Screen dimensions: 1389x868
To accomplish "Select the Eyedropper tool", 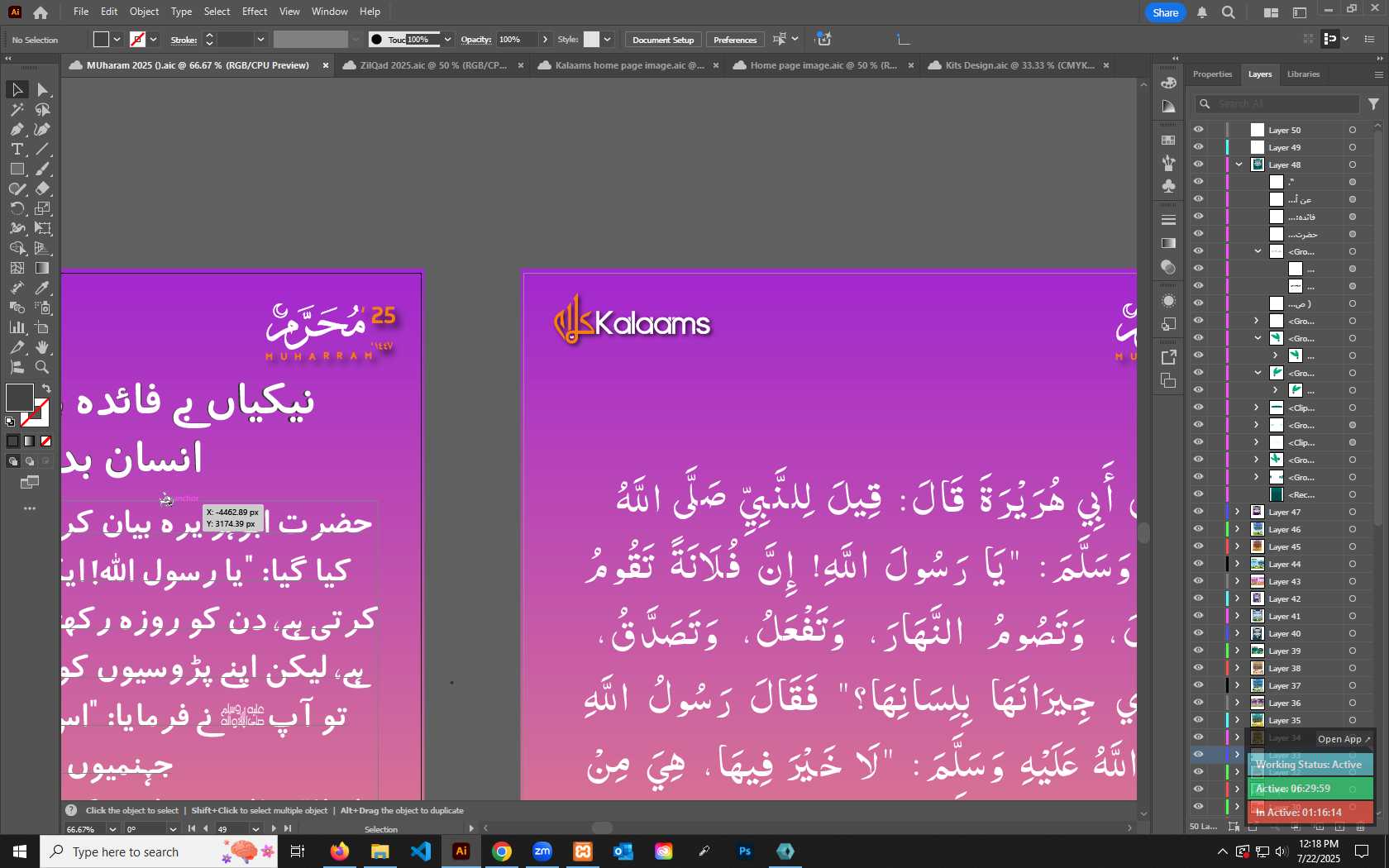I will 43,288.
